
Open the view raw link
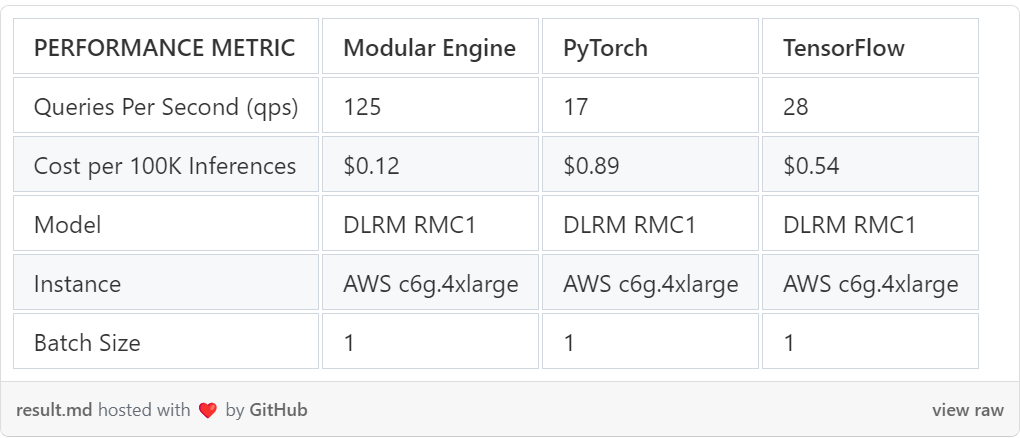coord(967,411)
